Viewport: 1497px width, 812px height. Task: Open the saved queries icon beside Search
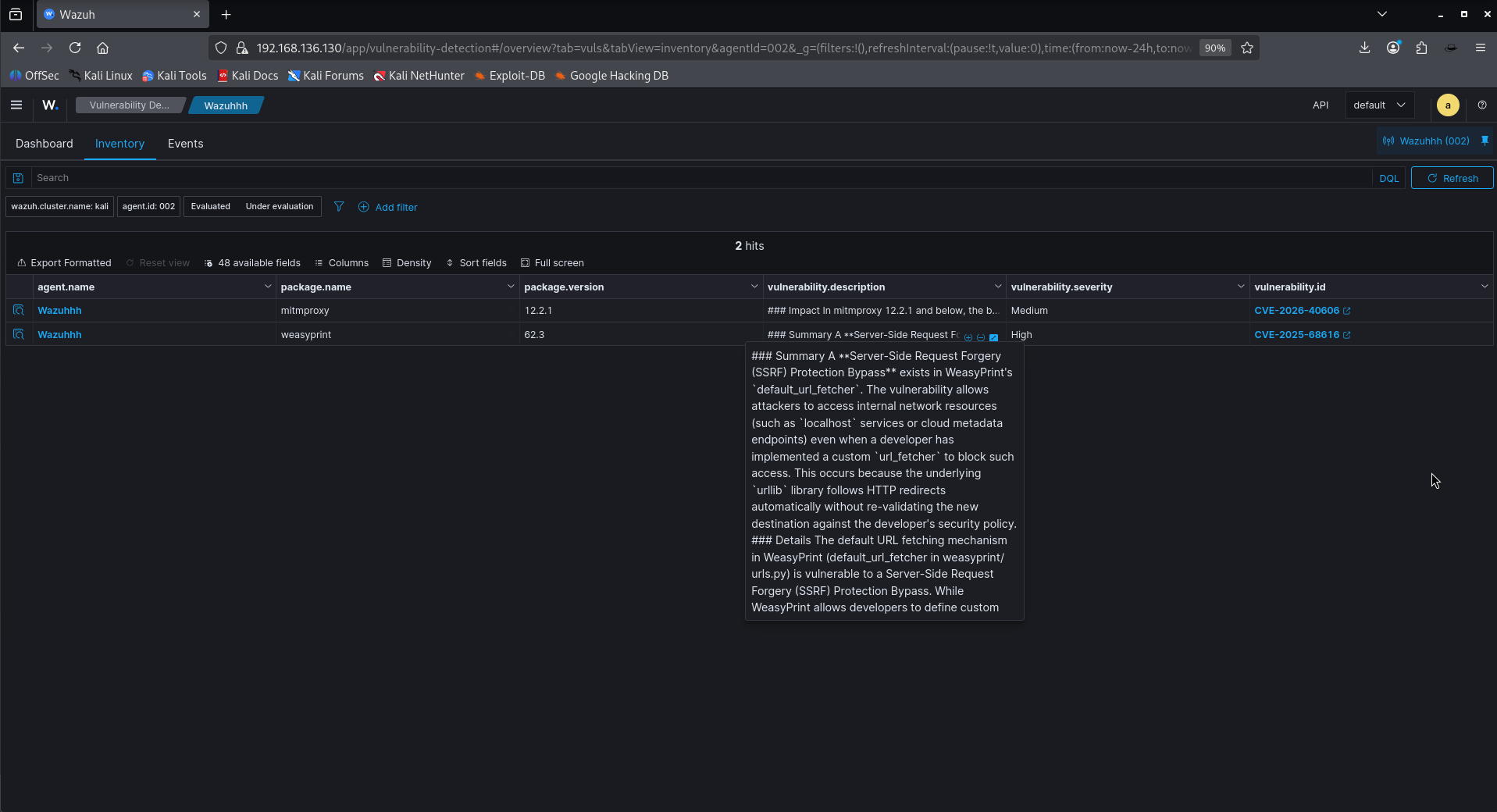(18, 178)
